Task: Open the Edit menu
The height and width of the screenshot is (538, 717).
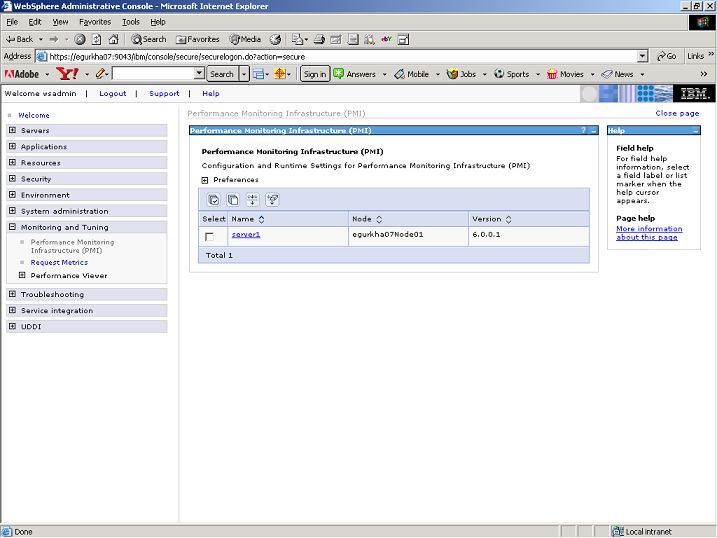Action: coord(35,22)
